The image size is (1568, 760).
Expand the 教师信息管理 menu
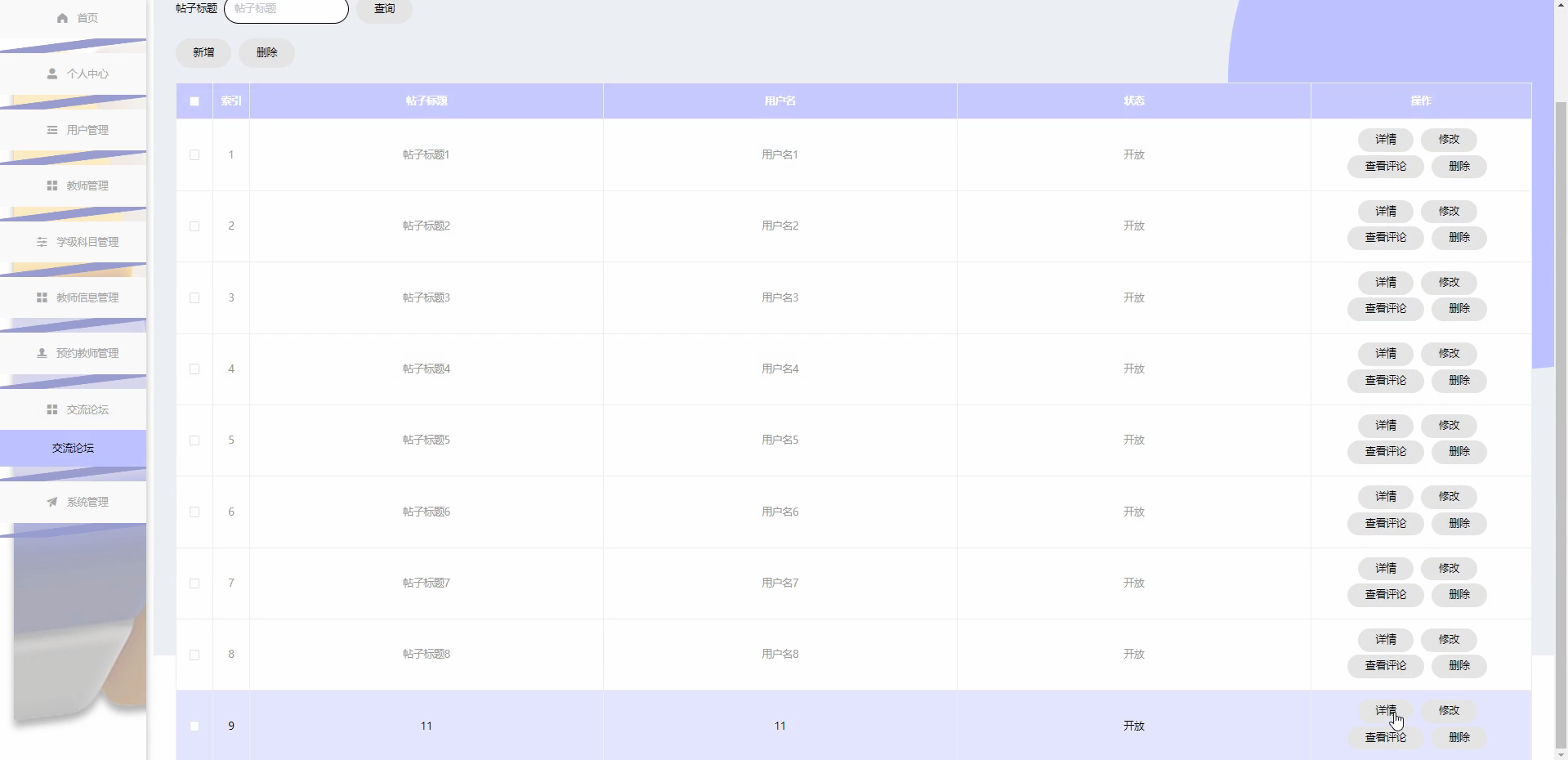(x=74, y=297)
